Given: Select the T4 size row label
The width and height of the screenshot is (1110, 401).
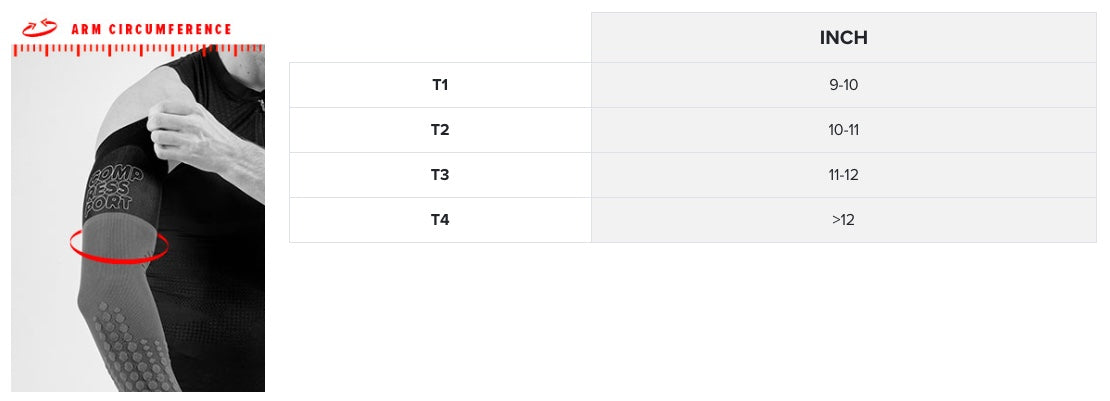Looking at the screenshot, I should coord(440,220).
